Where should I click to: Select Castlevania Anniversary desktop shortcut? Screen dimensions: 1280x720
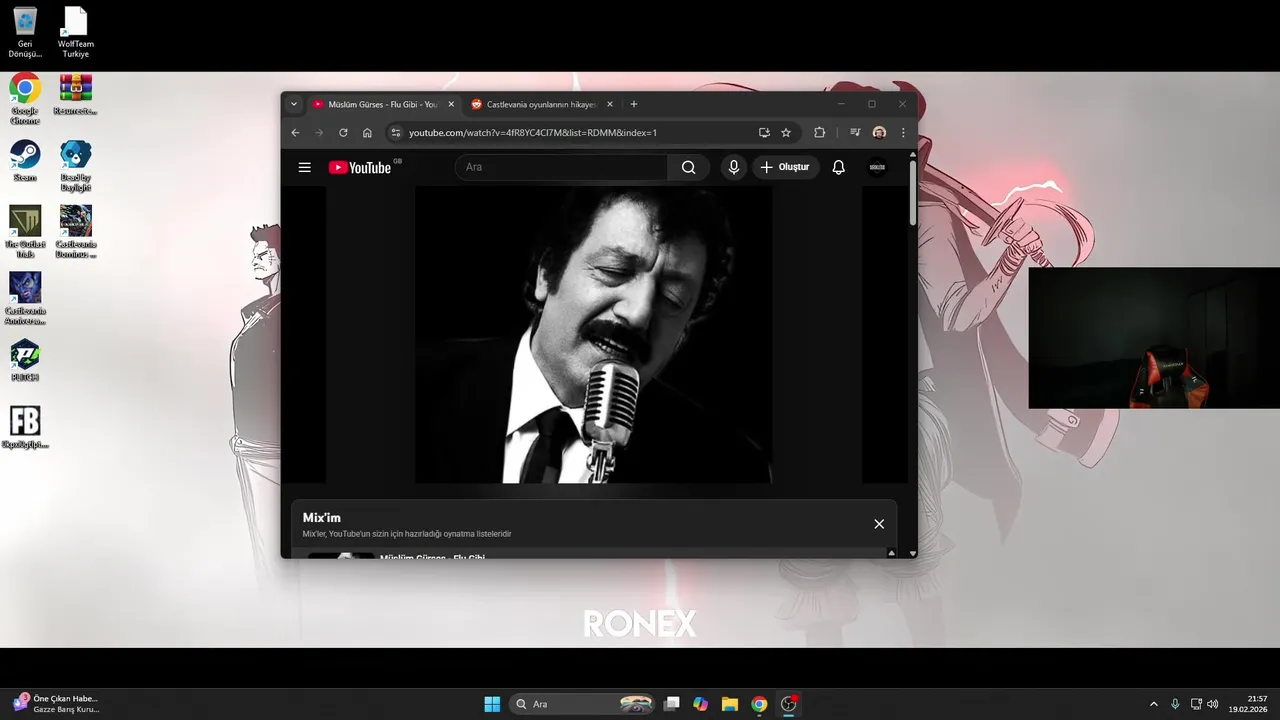pos(25,299)
